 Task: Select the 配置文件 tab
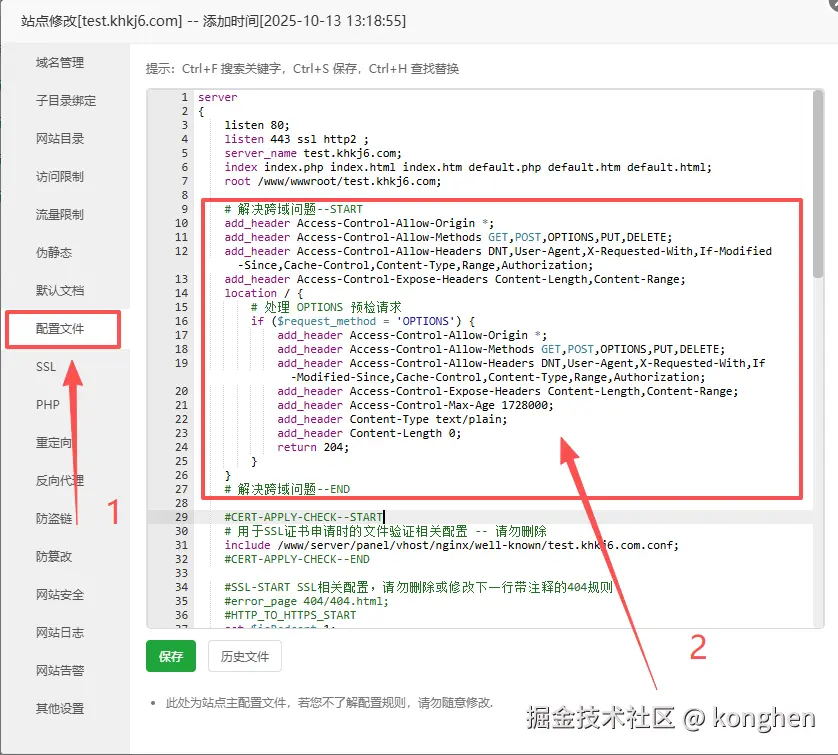(60, 329)
